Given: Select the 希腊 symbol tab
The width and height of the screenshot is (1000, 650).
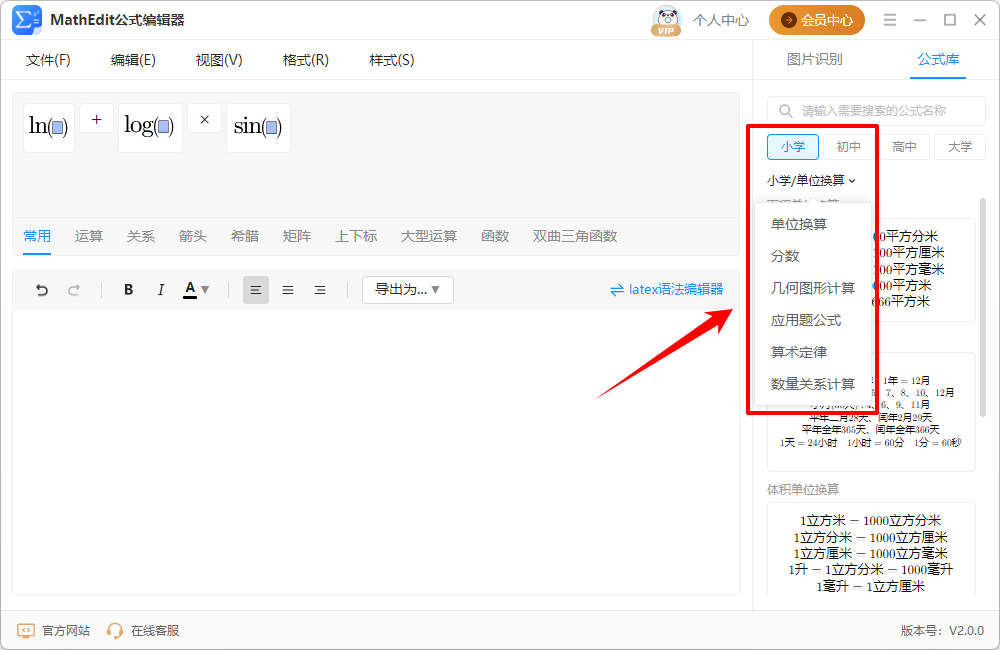Looking at the screenshot, I should click(245, 237).
